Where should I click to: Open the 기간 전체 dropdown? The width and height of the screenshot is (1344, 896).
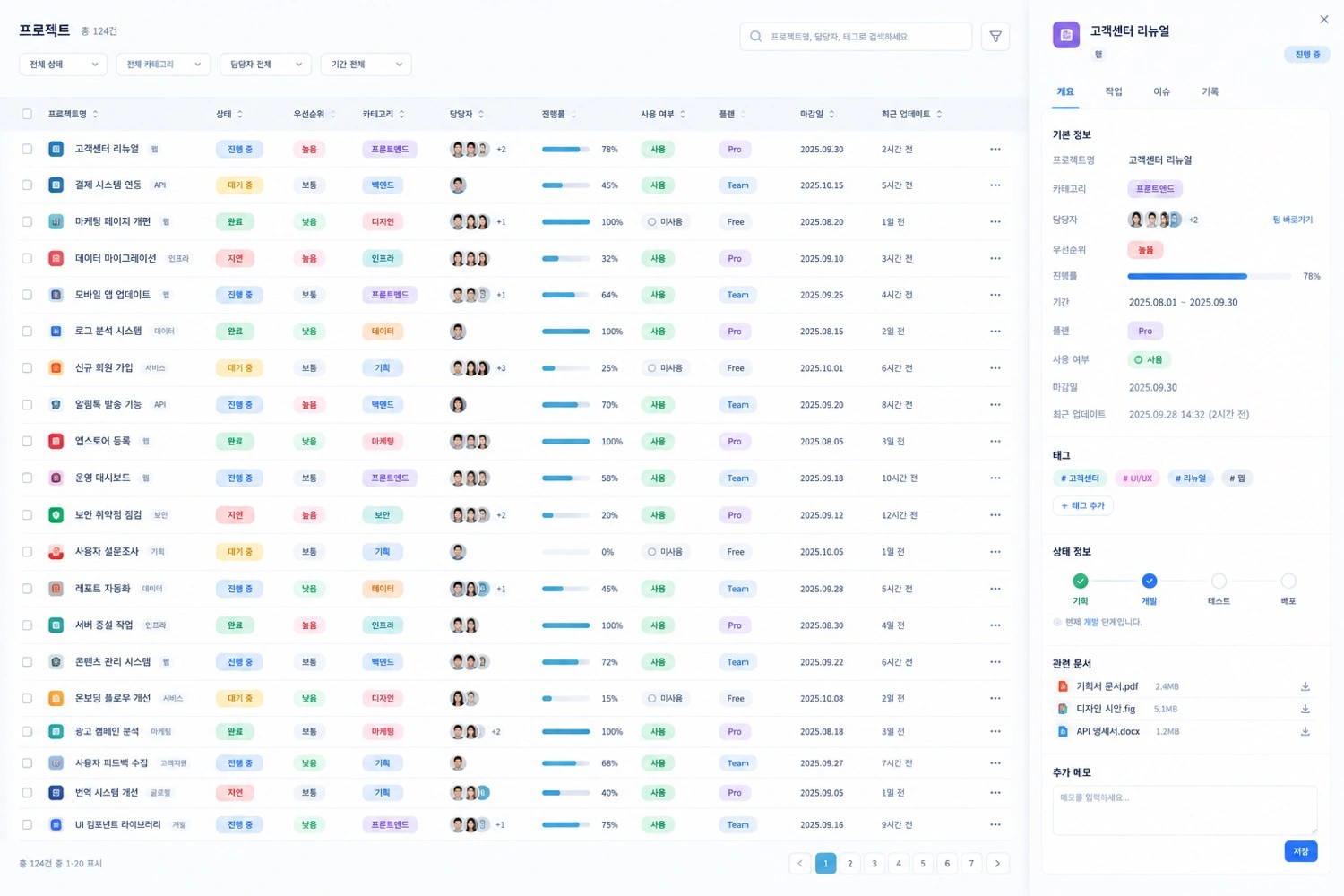366,65
